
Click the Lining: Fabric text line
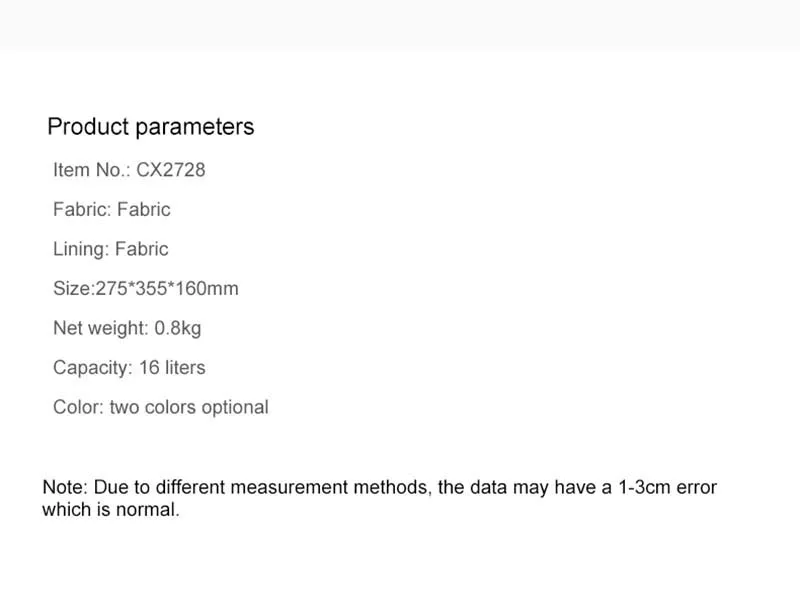tap(111, 249)
